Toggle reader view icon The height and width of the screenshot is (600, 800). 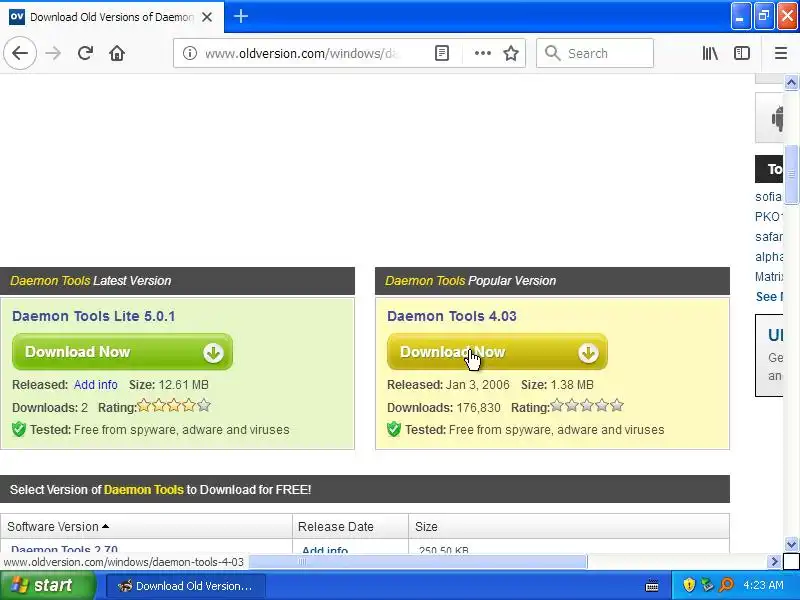[x=442, y=53]
